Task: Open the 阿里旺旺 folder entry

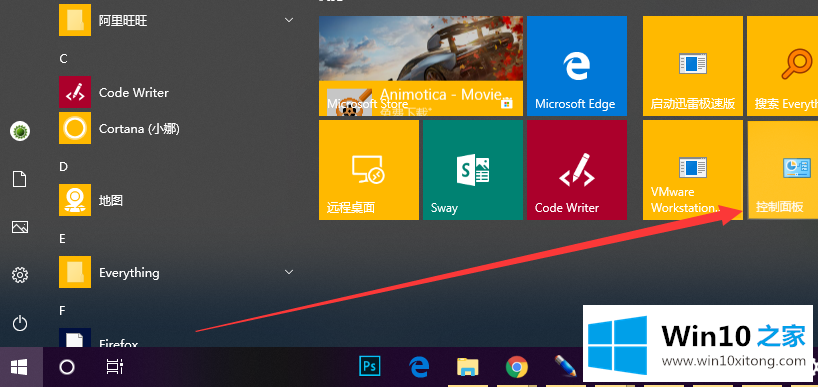Action: click(x=177, y=20)
